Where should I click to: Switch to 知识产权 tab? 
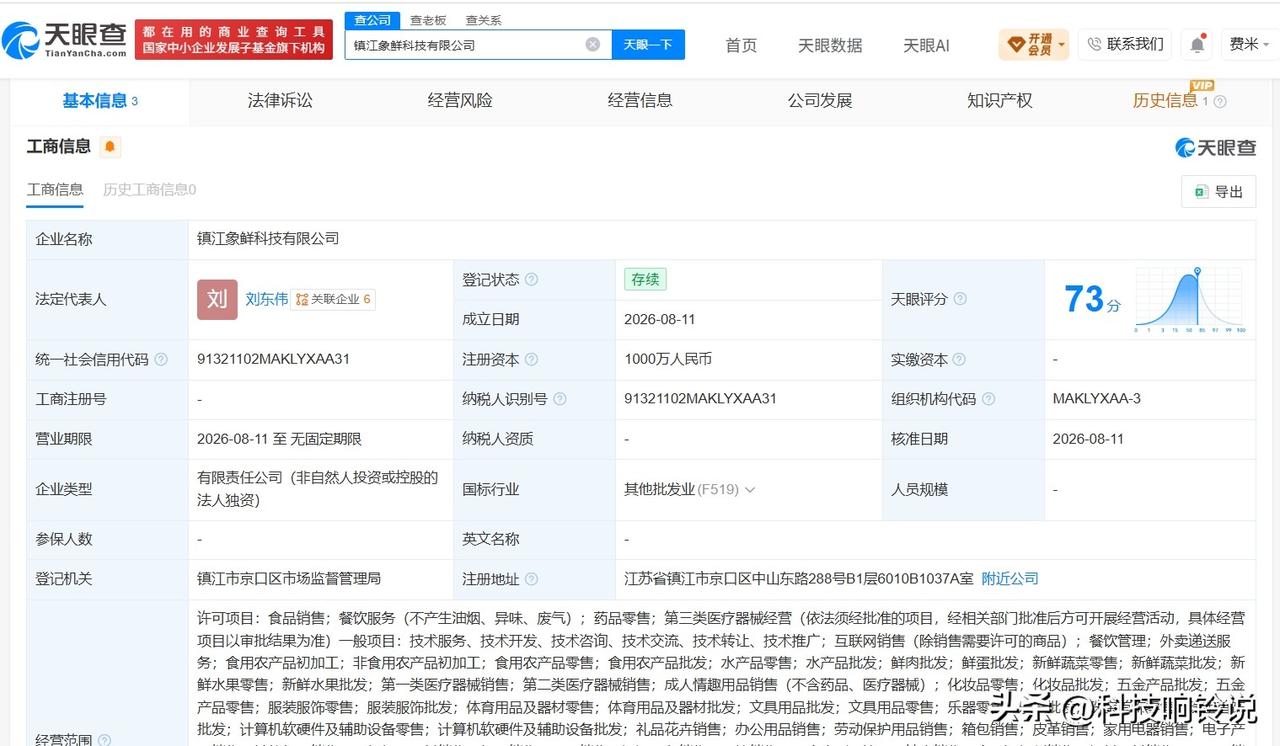1000,100
